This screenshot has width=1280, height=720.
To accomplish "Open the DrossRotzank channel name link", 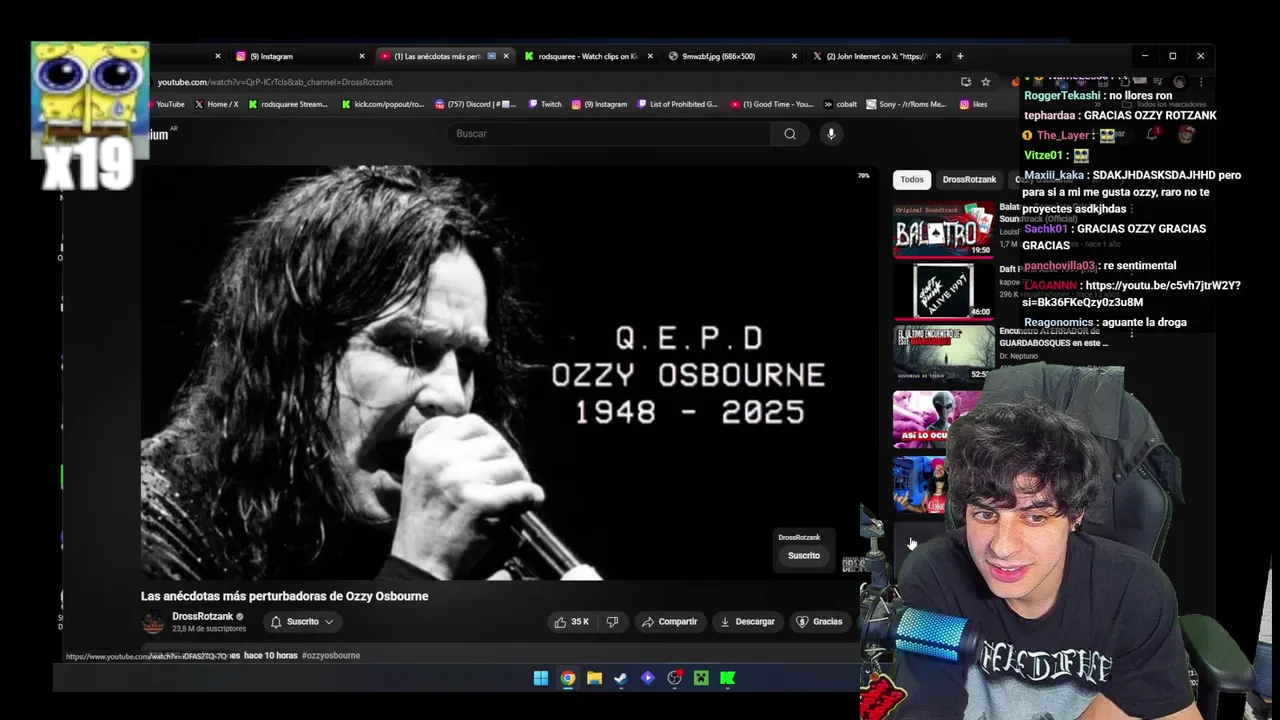I will 202,617.
